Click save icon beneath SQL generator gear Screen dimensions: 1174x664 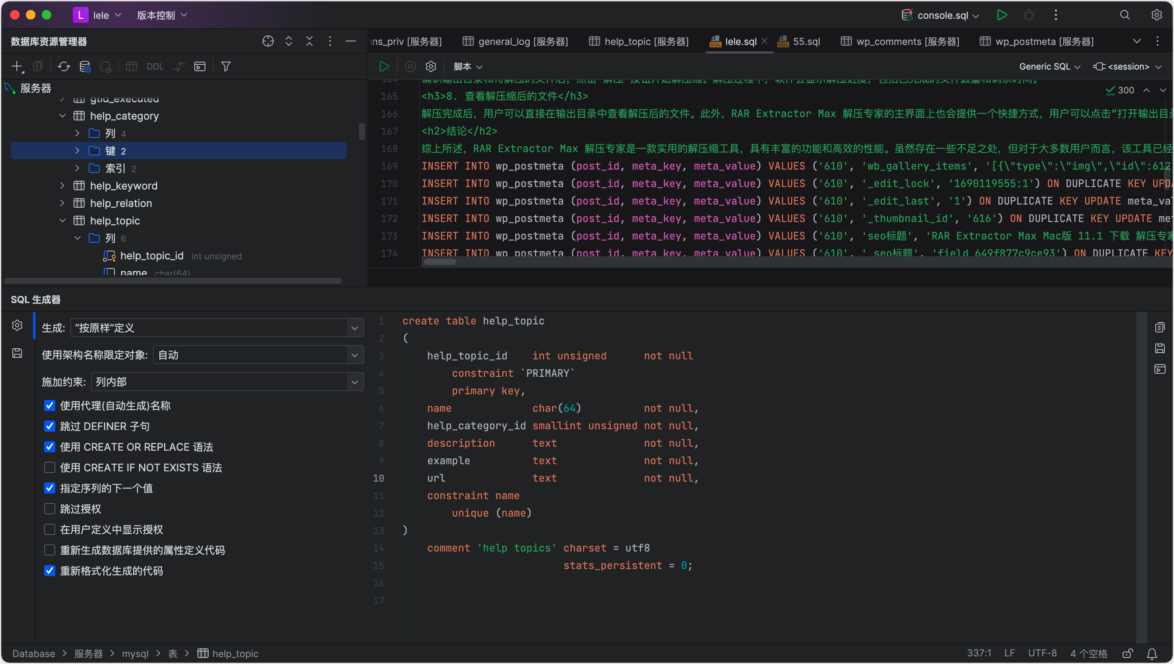click(17, 353)
